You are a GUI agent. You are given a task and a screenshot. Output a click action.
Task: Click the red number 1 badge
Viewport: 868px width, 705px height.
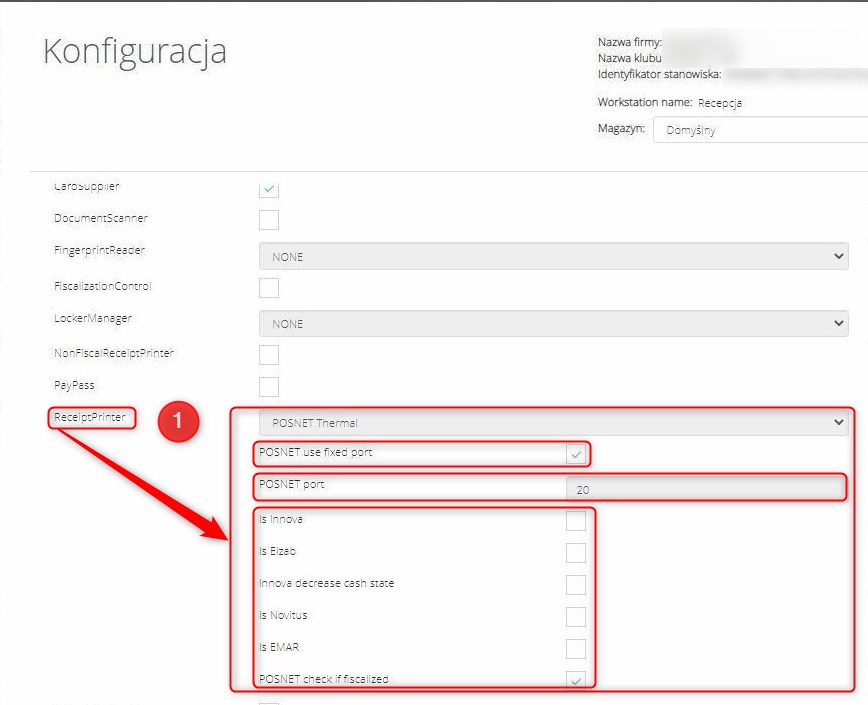coord(178,423)
